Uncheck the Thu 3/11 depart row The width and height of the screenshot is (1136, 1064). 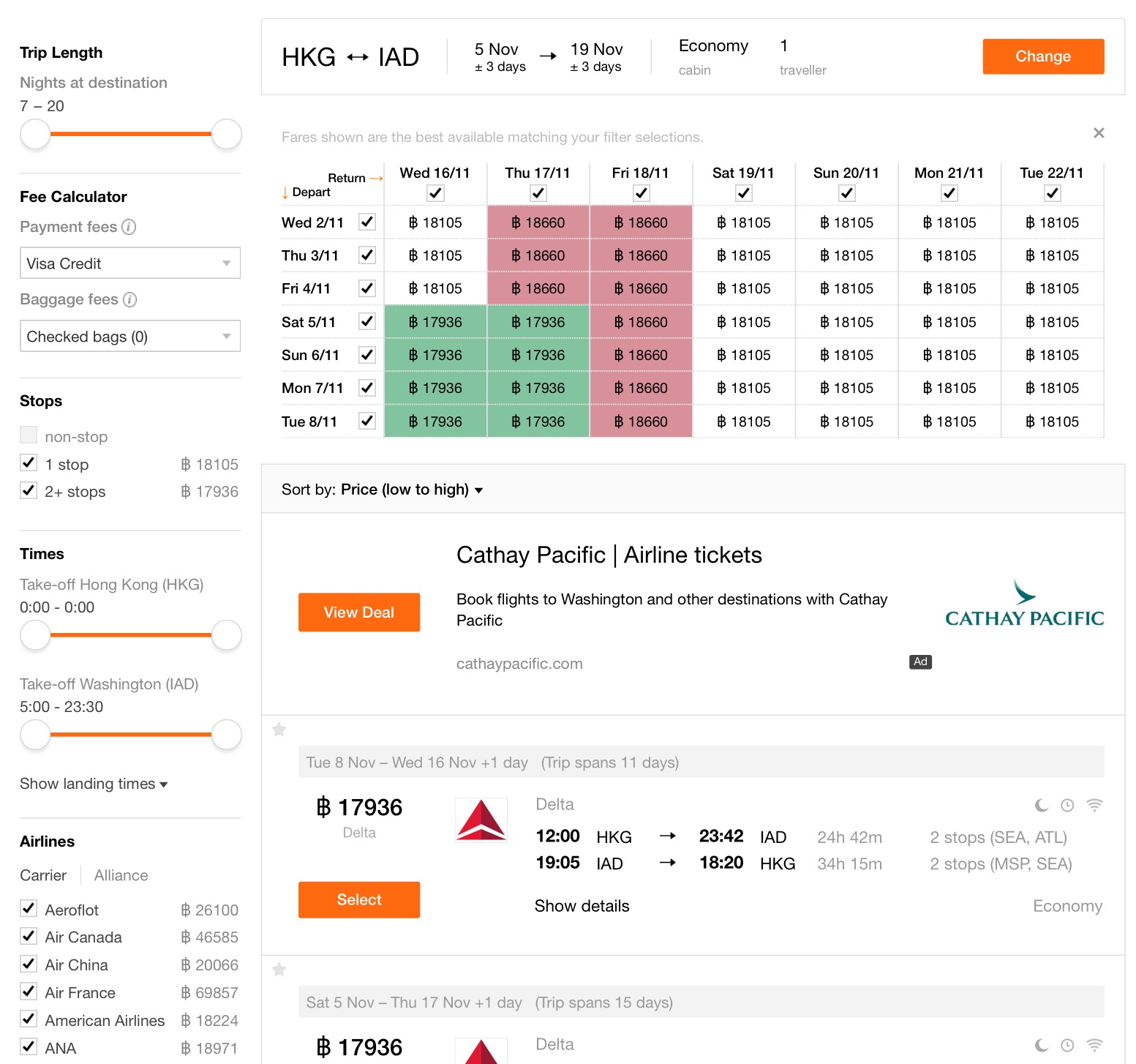coord(367,255)
